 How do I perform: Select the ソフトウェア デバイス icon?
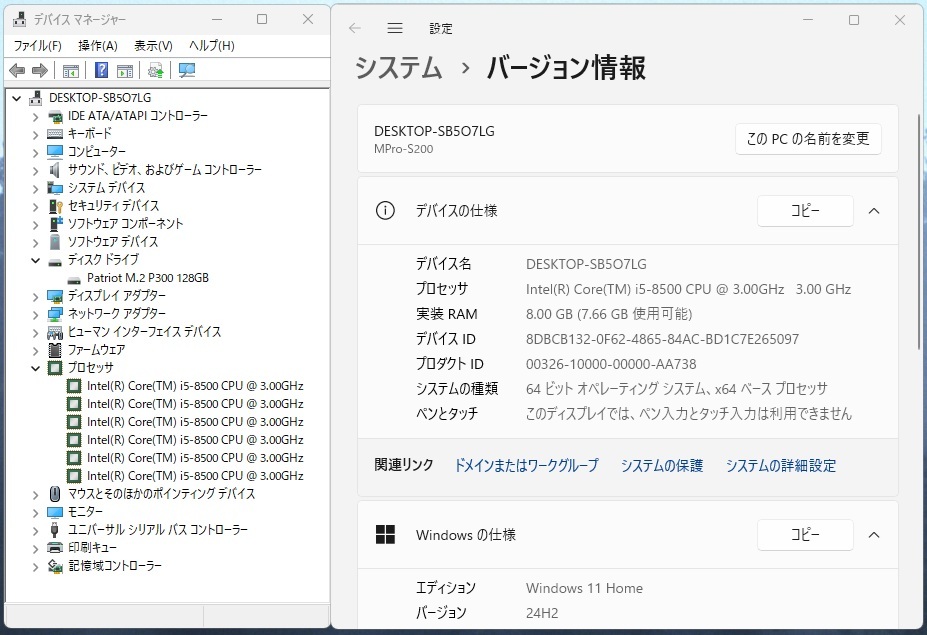click(55, 242)
